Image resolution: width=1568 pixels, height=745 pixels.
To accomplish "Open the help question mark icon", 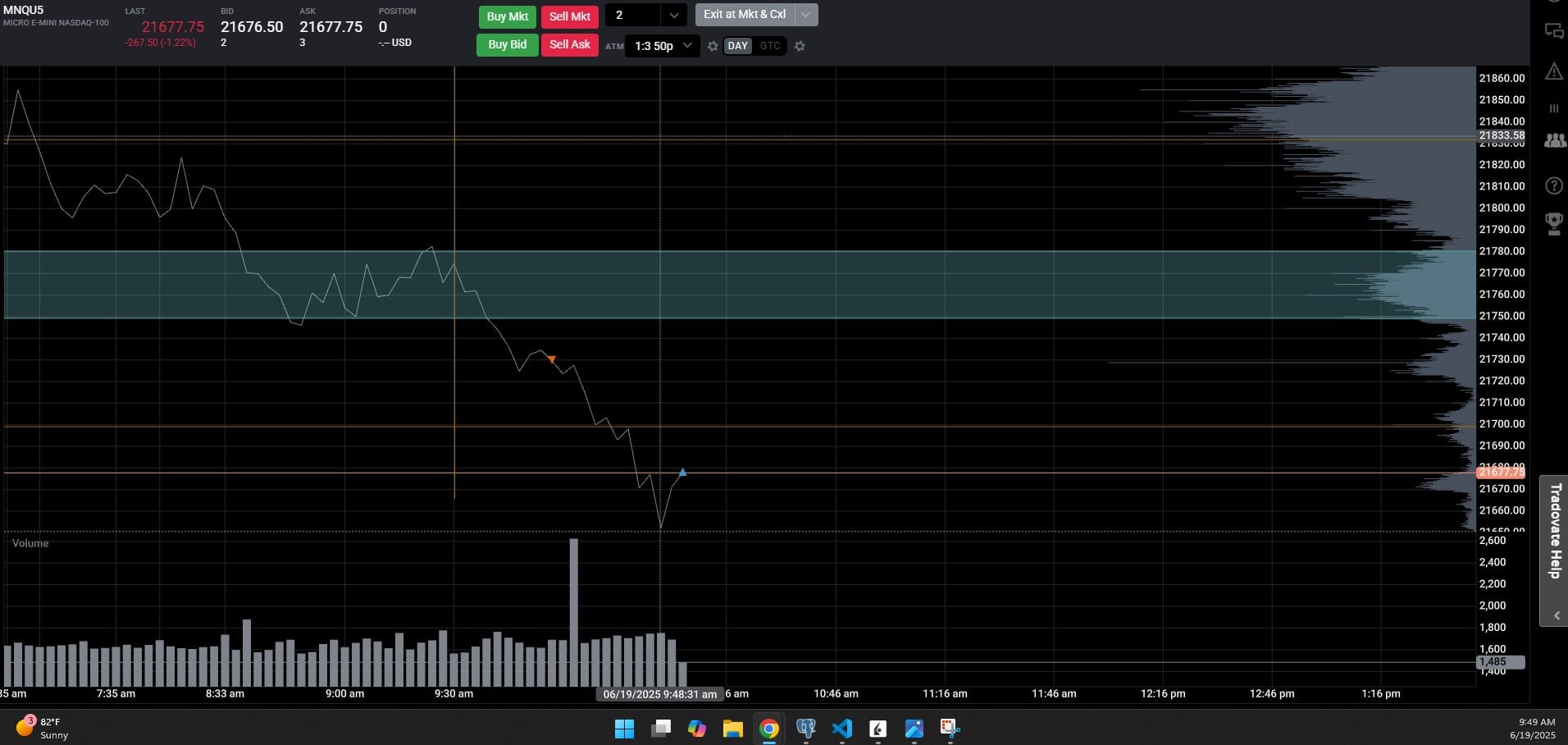I will coord(1553,185).
